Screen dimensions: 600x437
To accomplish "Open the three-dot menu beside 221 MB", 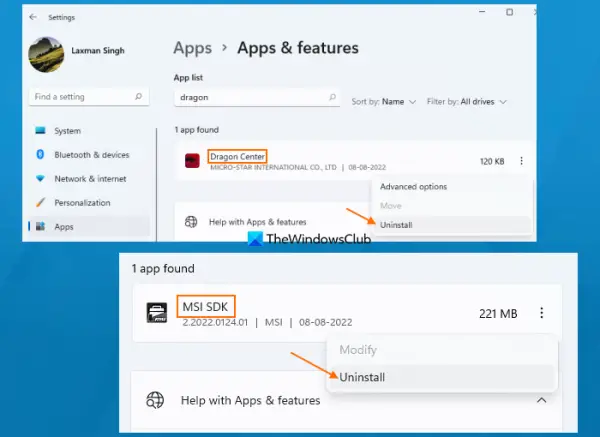I will click(x=542, y=314).
